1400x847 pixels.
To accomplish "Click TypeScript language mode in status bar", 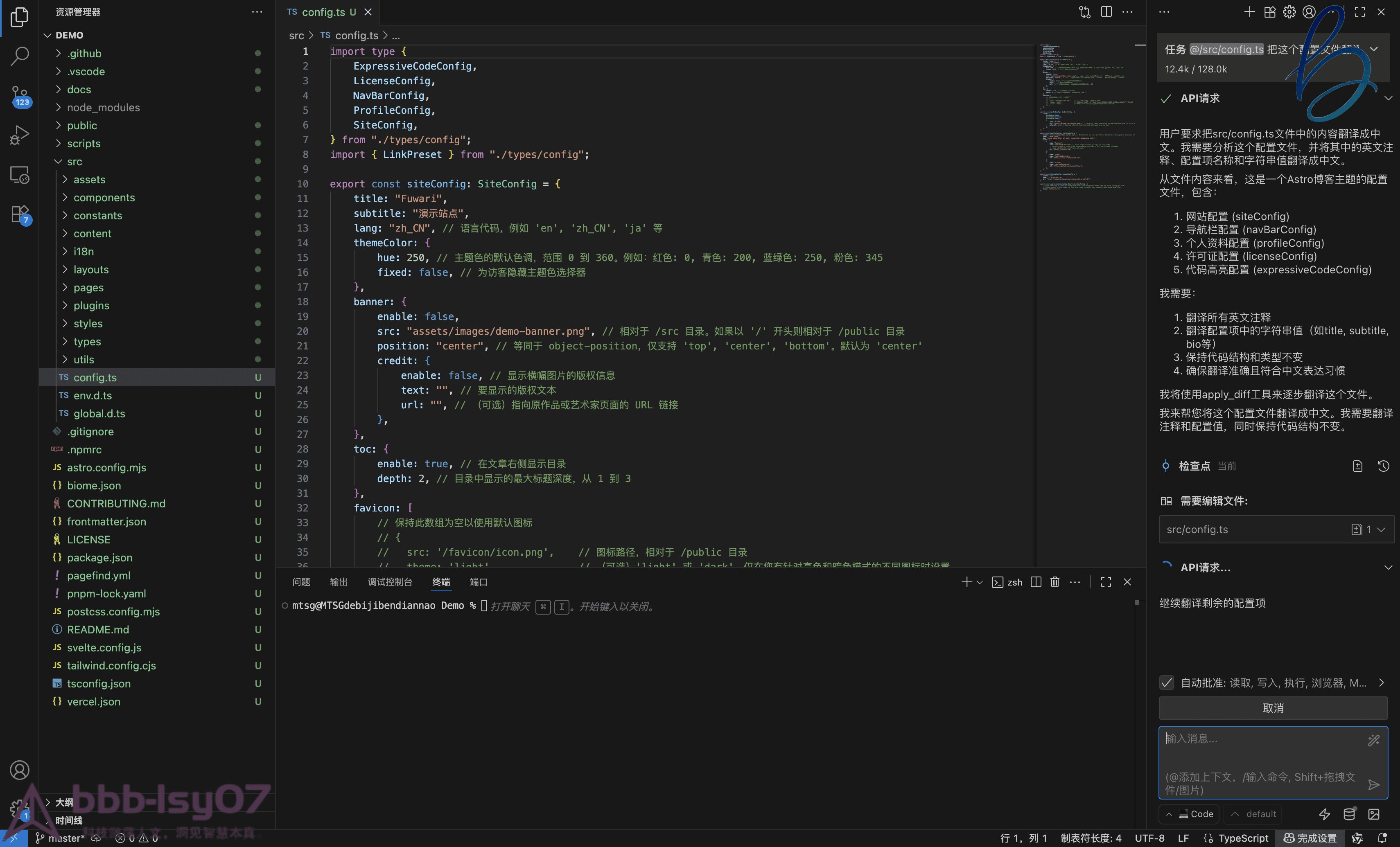I will (1243, 838).
